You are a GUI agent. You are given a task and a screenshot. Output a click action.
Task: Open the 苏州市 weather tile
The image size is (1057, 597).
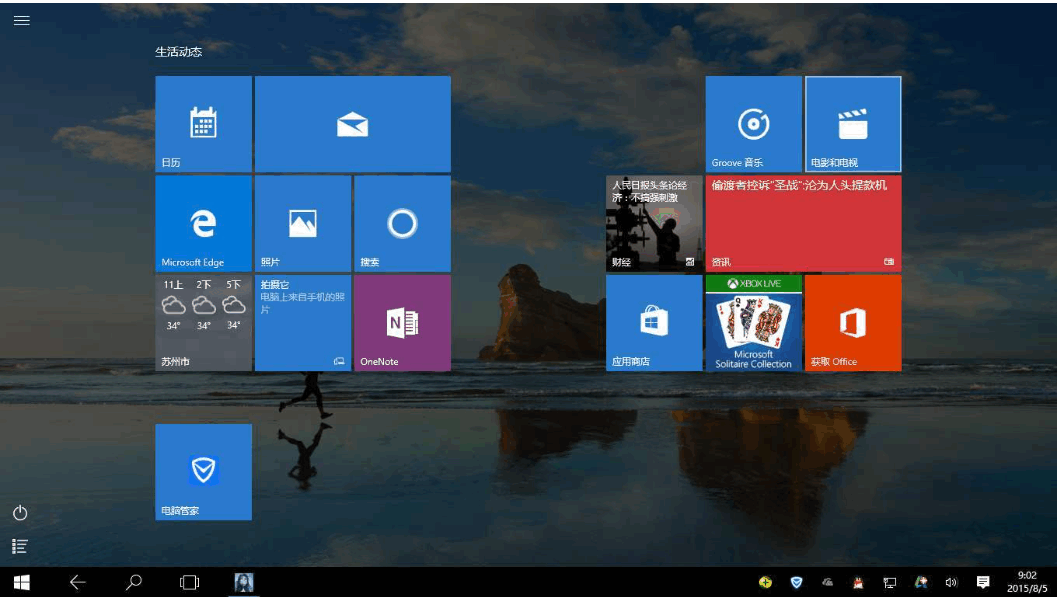point(204,323)
